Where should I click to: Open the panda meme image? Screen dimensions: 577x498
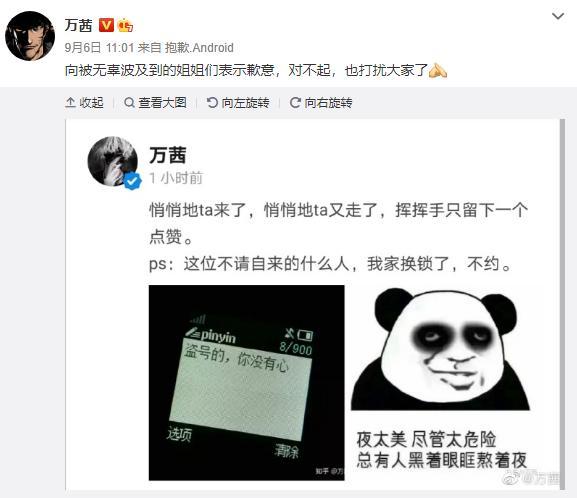coord(440,382)
